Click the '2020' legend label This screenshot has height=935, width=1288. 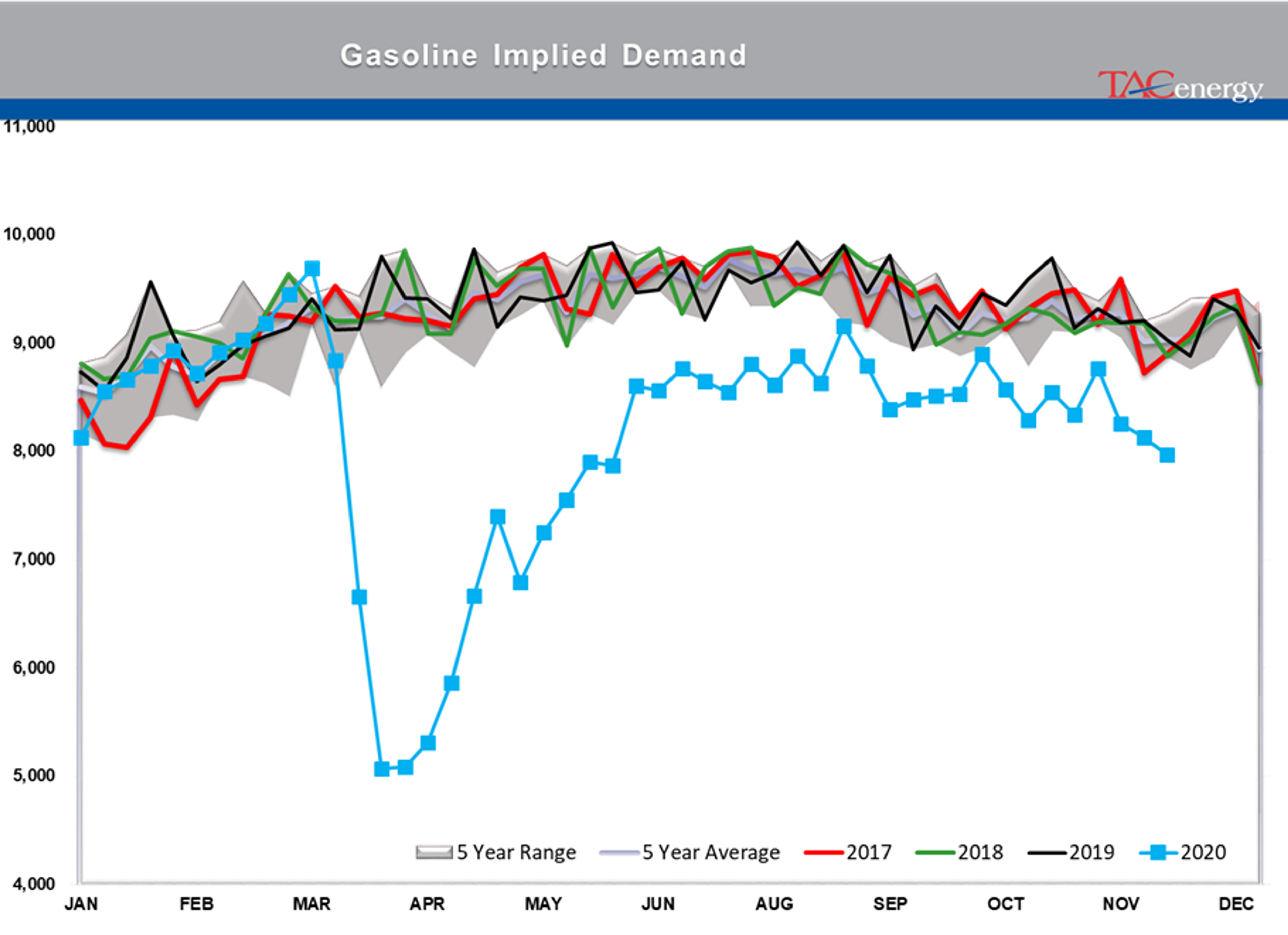1203,852
